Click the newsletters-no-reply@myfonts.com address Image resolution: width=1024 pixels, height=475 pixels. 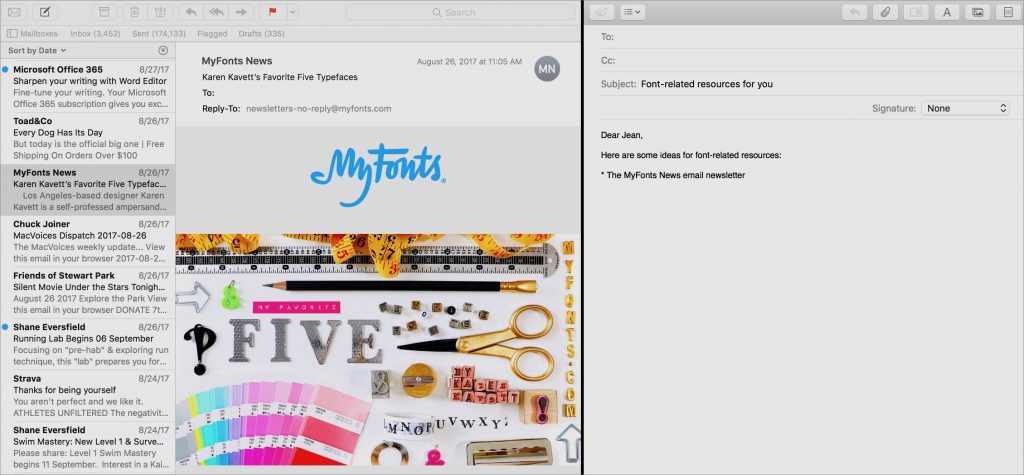click(x=319, y=108)
